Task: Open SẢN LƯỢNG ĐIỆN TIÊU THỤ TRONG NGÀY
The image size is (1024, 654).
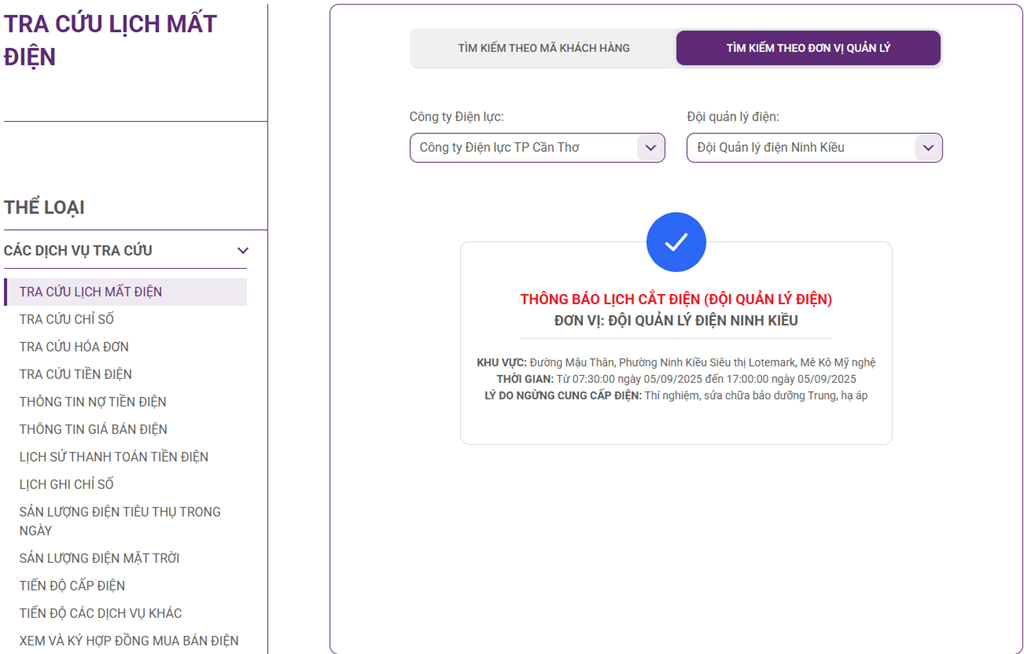Action: 120,521
